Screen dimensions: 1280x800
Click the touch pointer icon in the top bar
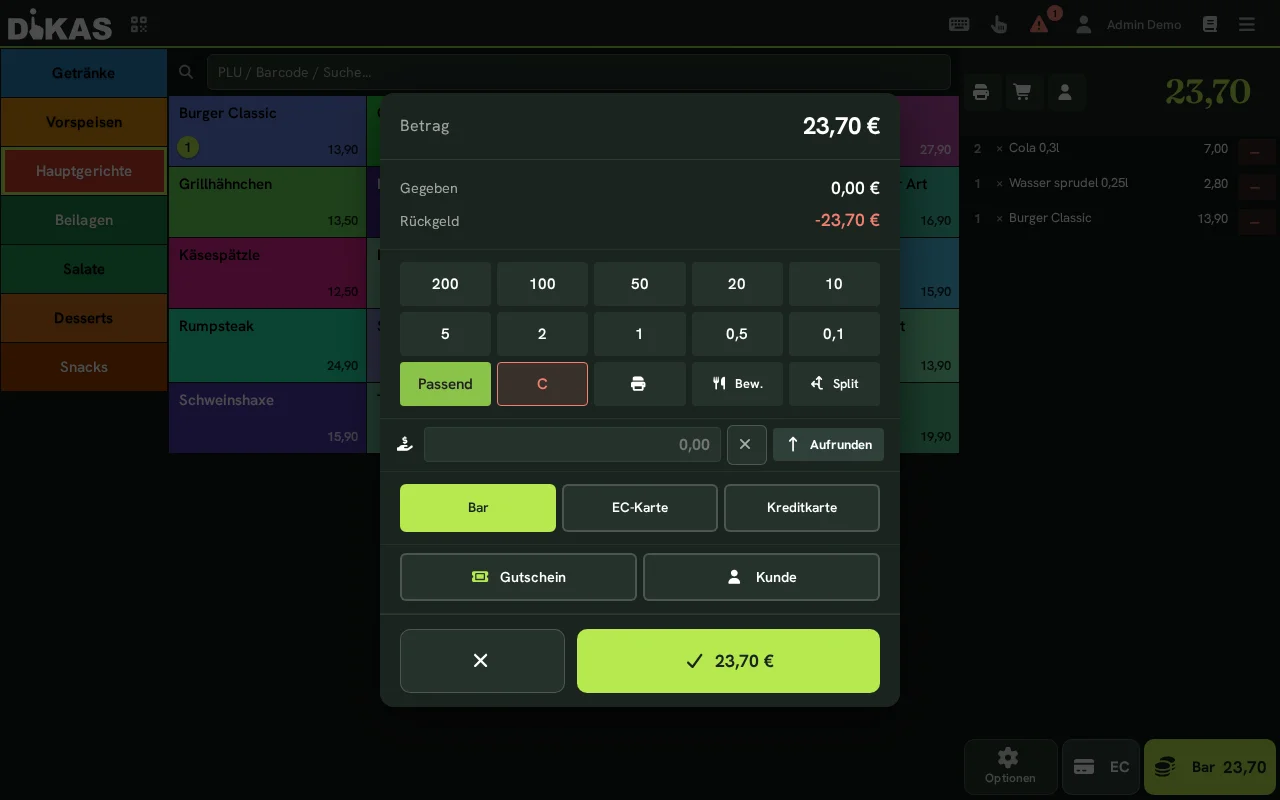pyautogui.click(x=998, y=24)
